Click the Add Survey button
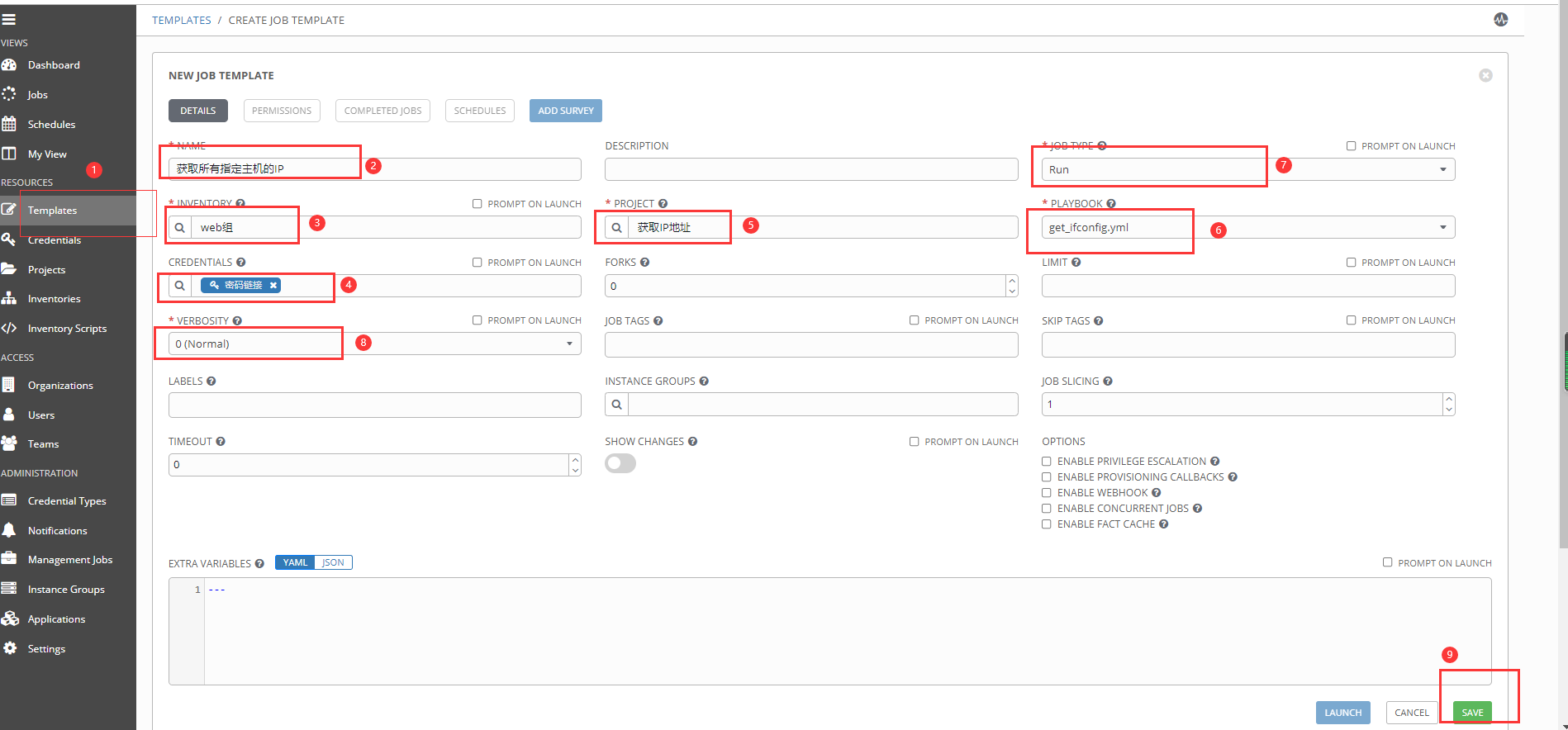This screenshot has height=730, width=1568. pos(566,111)
